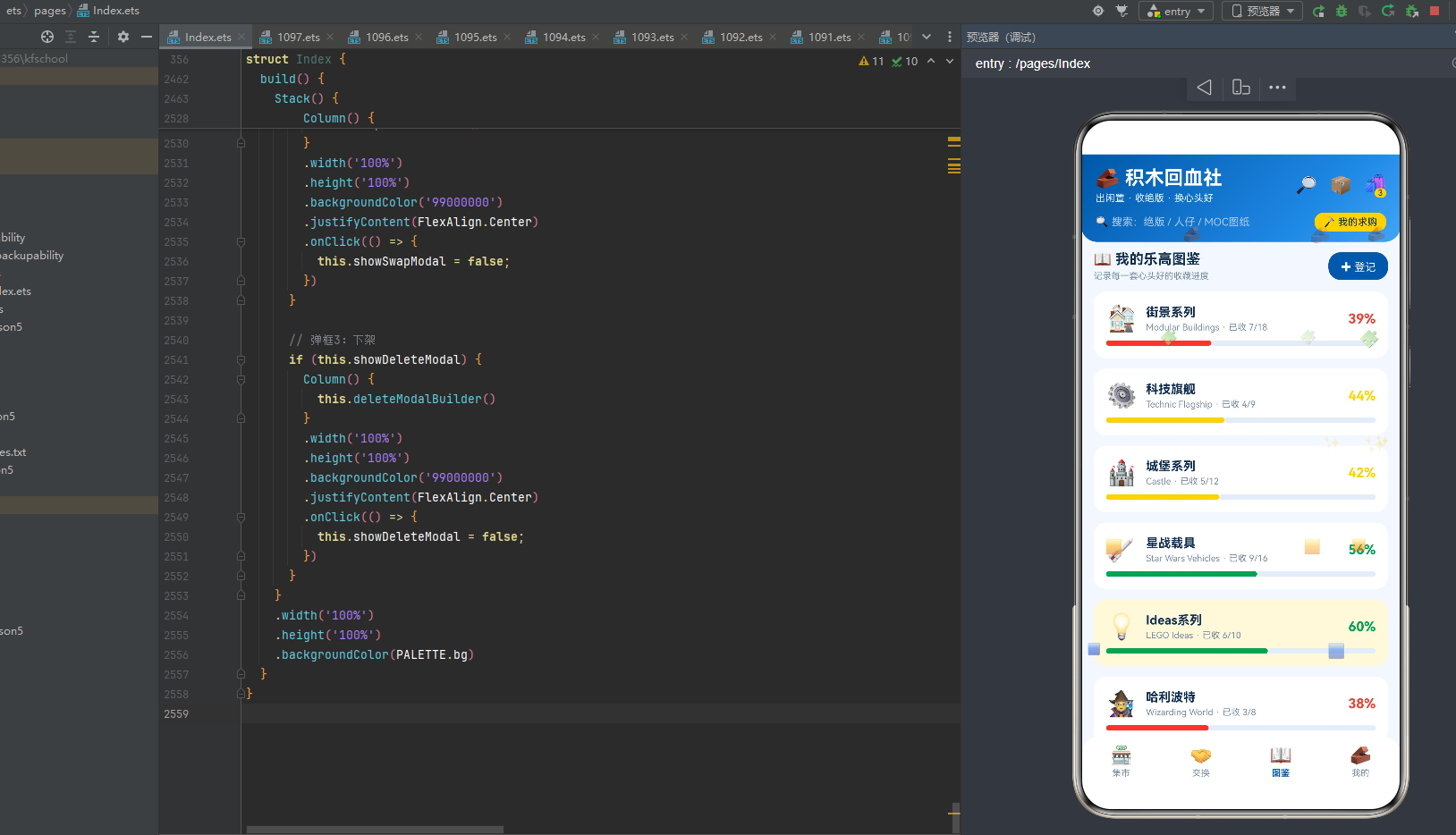Click the locate-target crosshair icon in the top toolbar

[x=1098, y=11]
